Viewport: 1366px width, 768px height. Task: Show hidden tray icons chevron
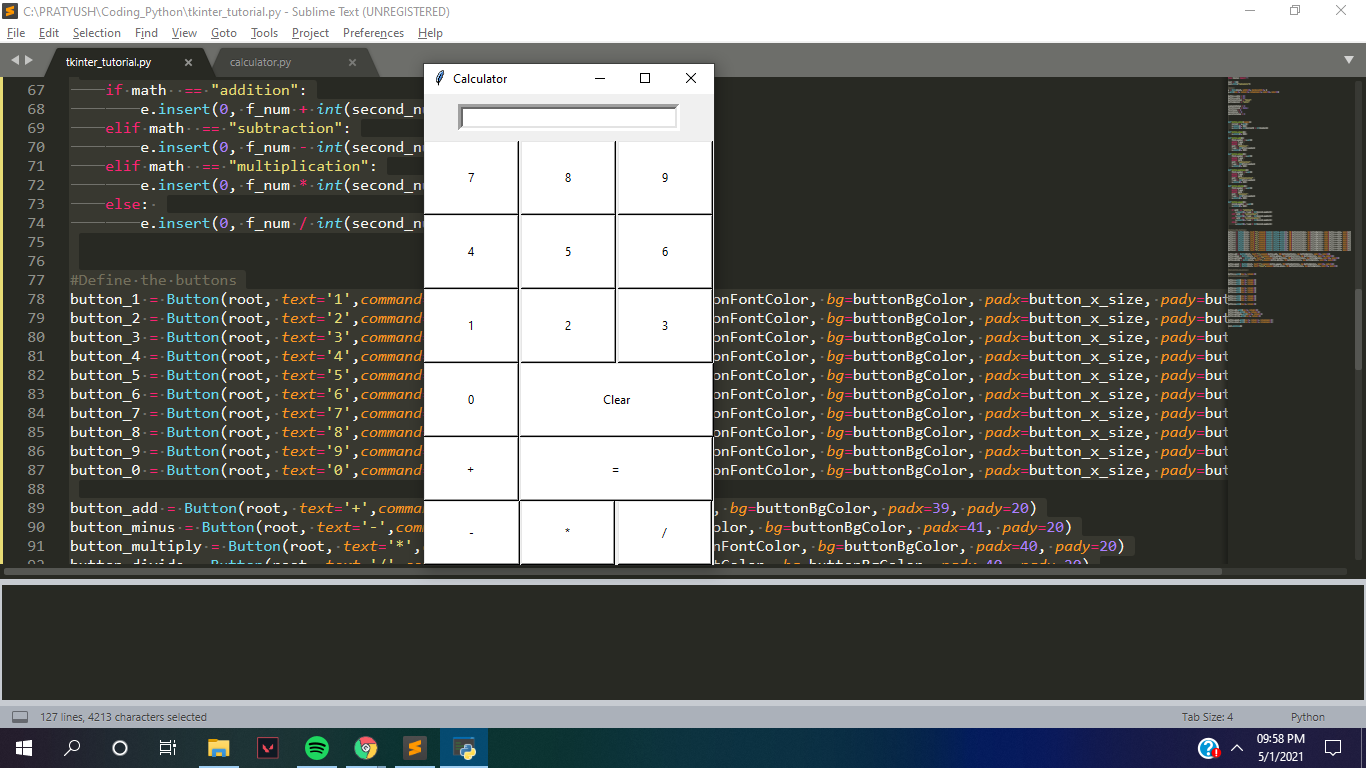[1237, 748]
